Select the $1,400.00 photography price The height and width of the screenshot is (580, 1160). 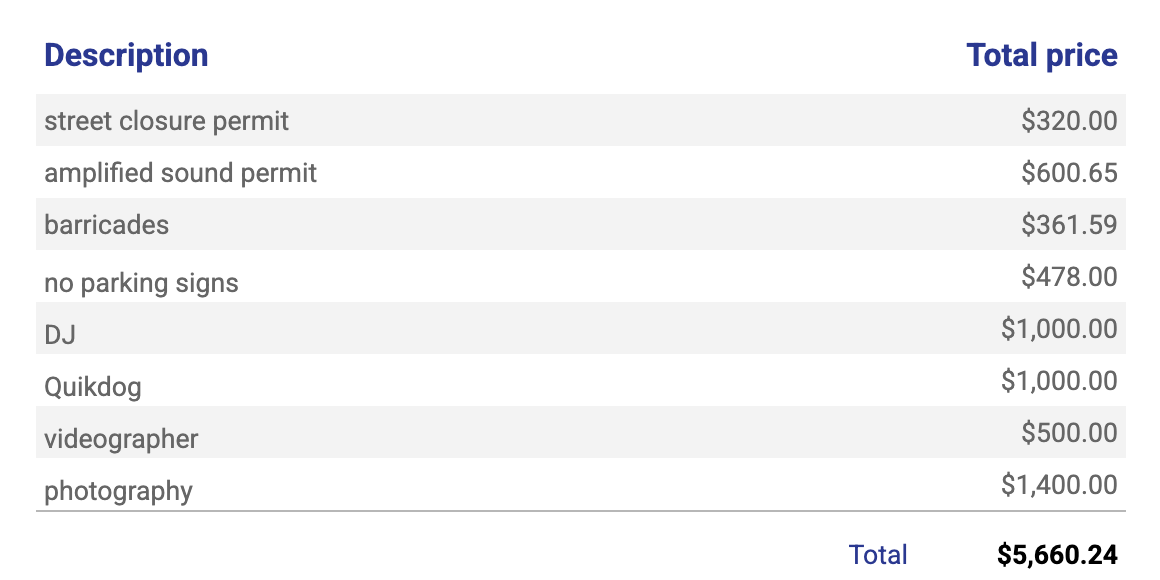pyautogui.click(x=1059, y=485)
